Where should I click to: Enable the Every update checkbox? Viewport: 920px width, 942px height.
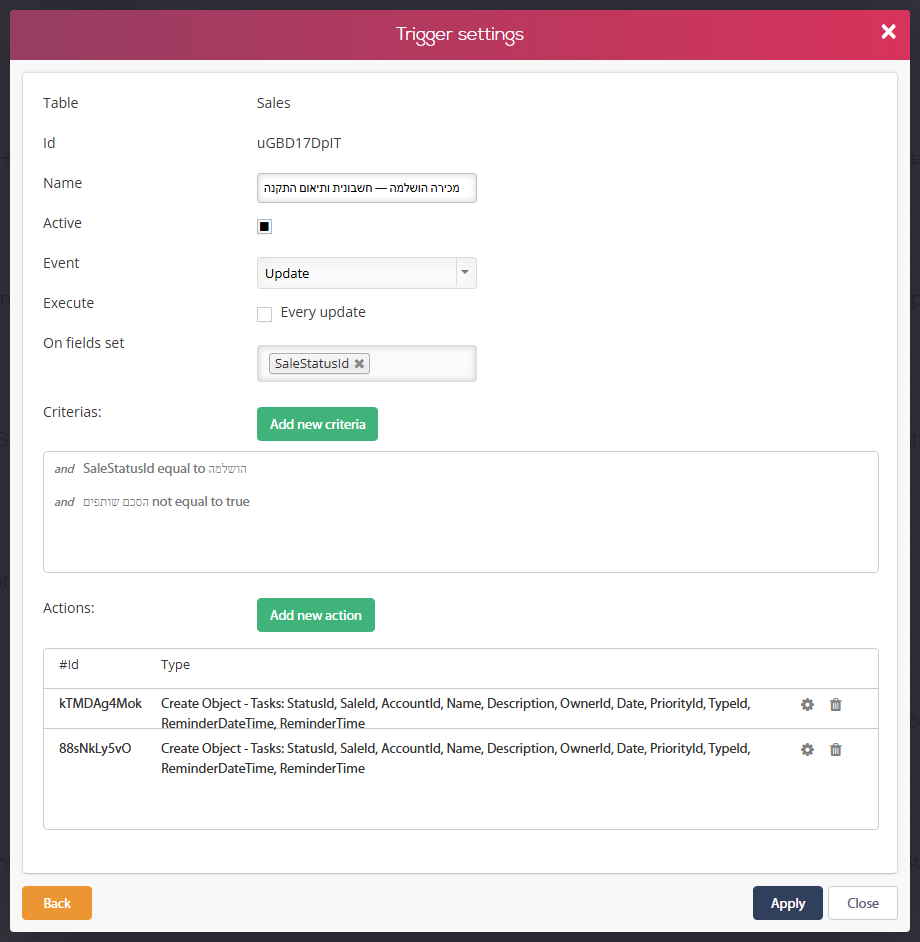point(264,314)
